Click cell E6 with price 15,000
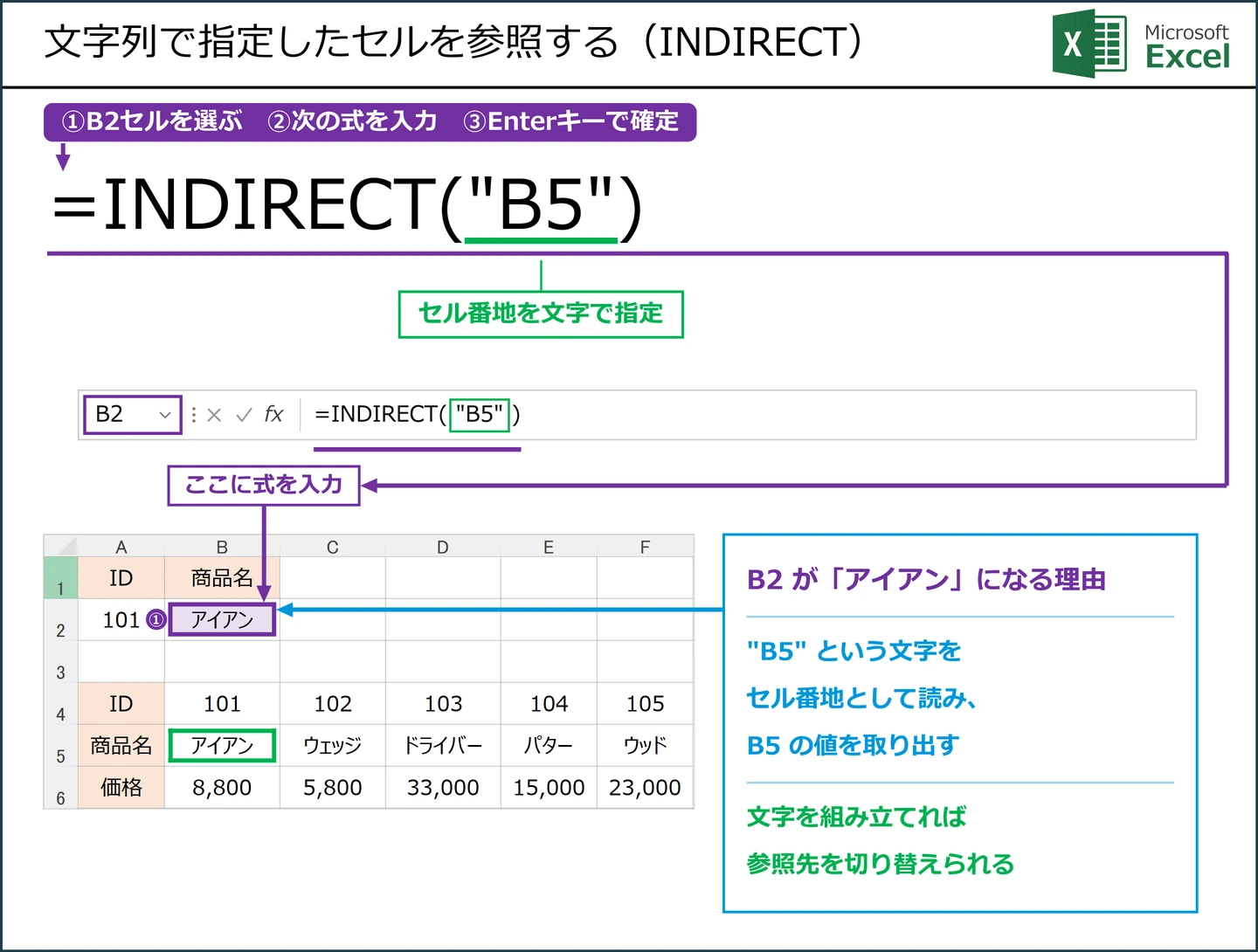The width and height of the screenshot is (1258, 952). click(x=549, y=788)
